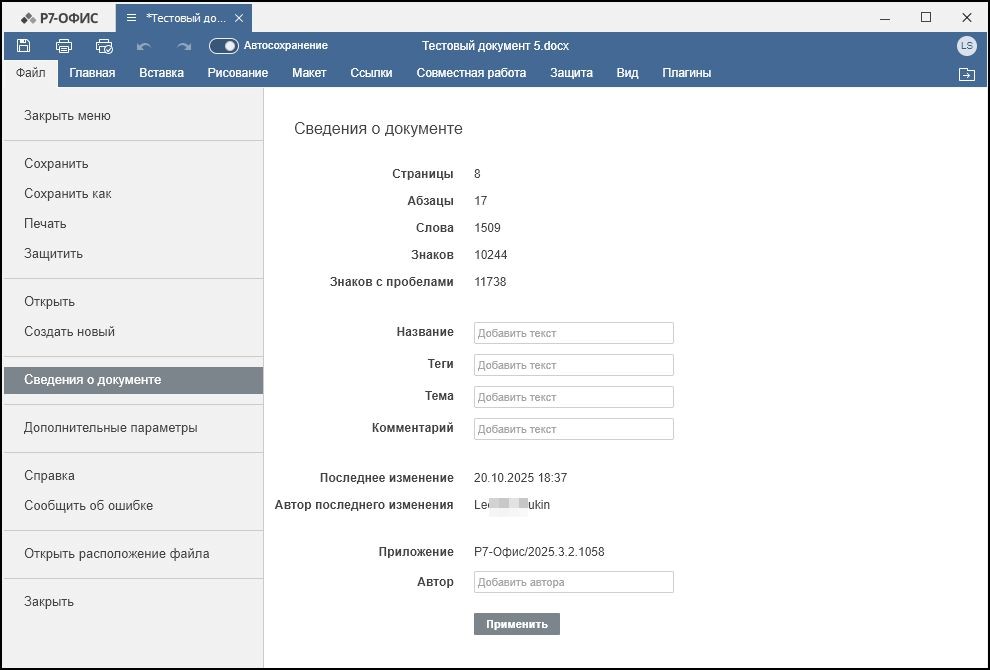Open the Плагины tab
Viewport: 990px width, 670px height.
(x=686, y=73)
